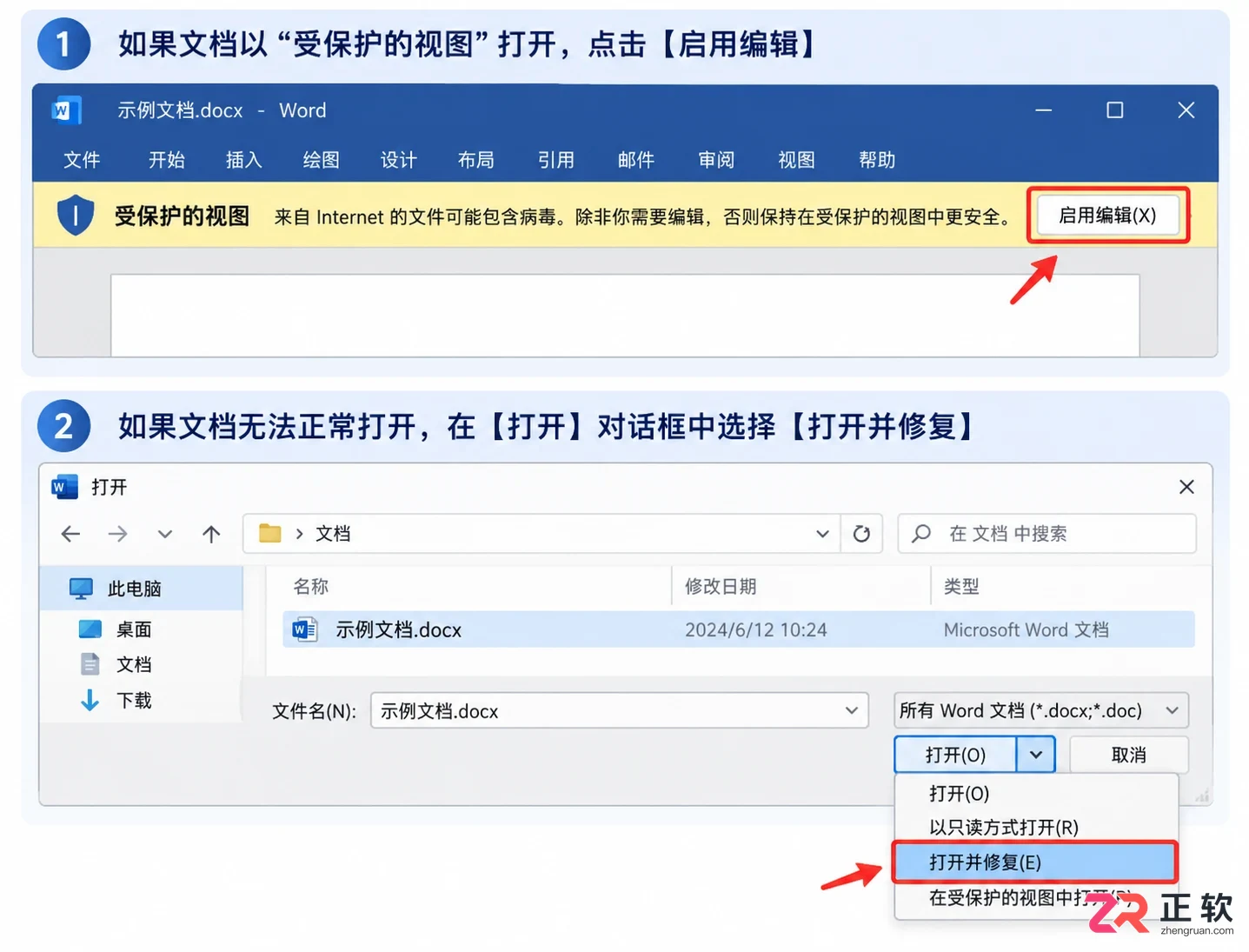
Task: Click the shield icon in Protected View bar
Action: click(x=76, y=216)
